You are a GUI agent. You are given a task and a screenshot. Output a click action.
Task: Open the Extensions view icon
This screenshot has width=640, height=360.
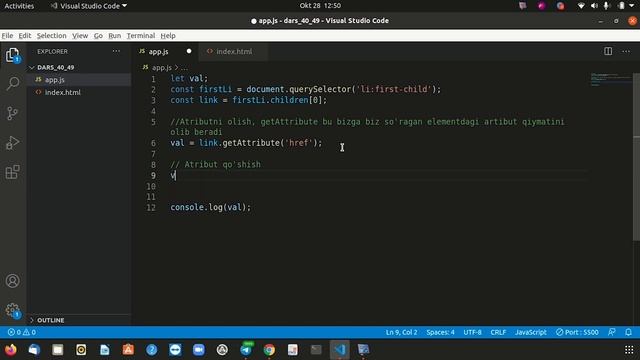pyautogui.click(x=13, y=172)
